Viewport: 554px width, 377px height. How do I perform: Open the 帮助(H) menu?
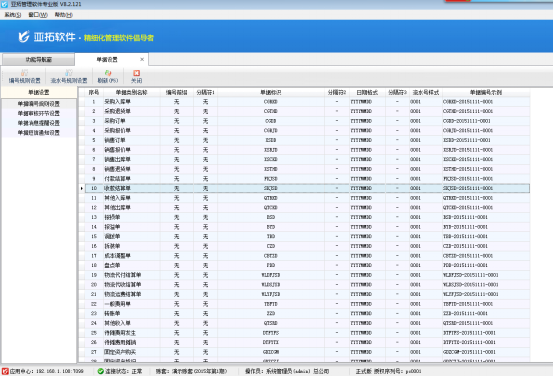[x=64, y=14]
